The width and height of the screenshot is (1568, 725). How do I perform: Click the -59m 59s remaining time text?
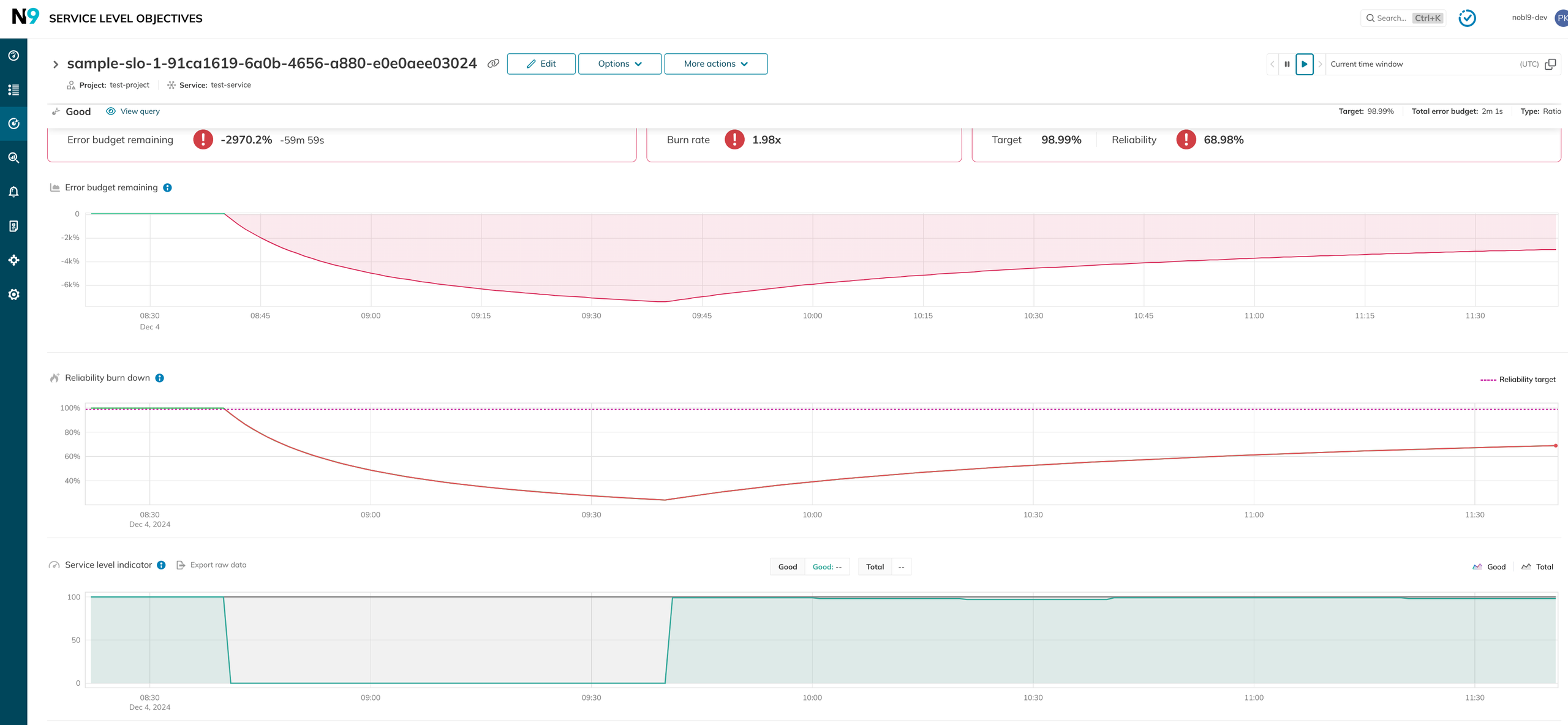click(302, 140)
